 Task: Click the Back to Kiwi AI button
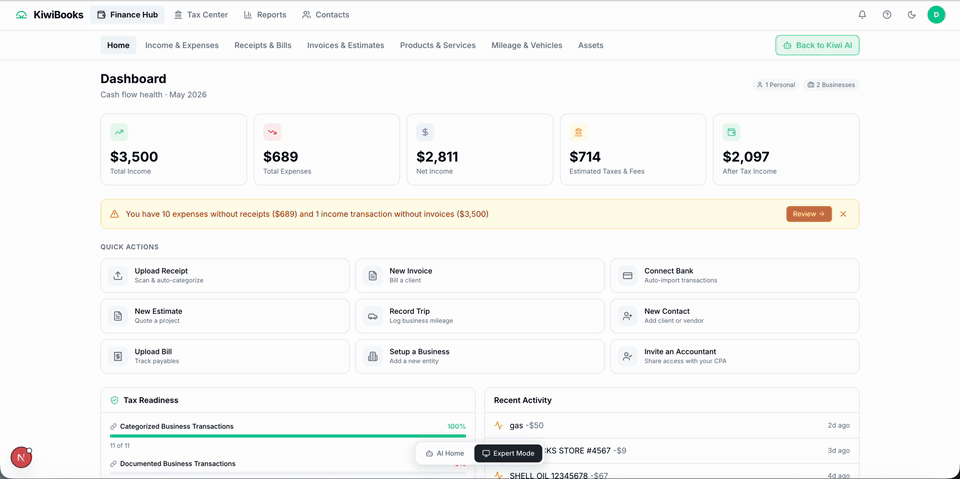(x=817, y=45)
